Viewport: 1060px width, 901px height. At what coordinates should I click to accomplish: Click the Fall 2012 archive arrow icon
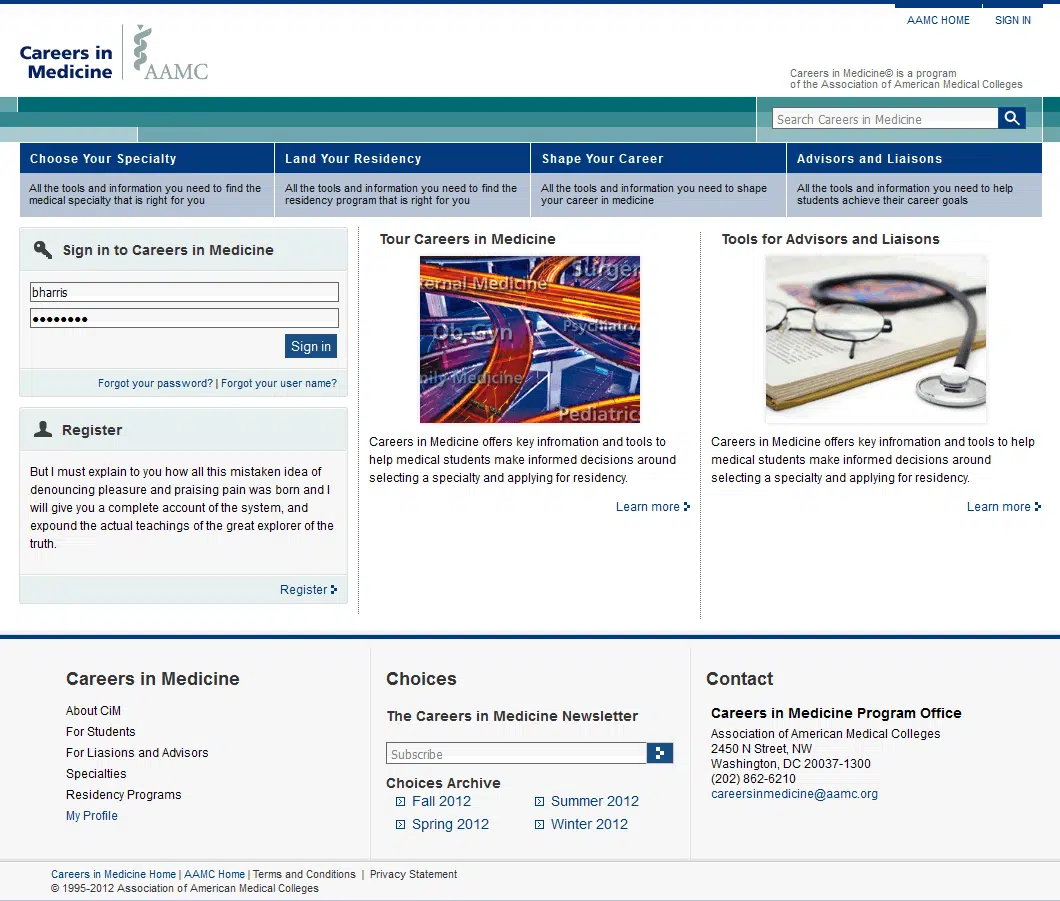point(400,802)
